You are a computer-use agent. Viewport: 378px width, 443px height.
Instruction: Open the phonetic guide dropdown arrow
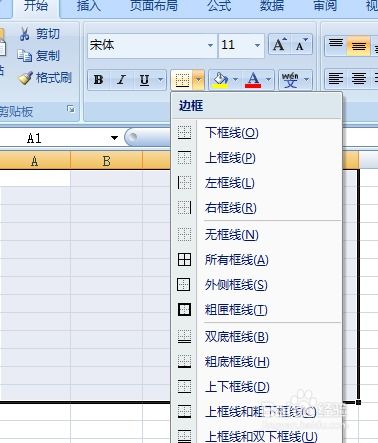tap(306, 80)
